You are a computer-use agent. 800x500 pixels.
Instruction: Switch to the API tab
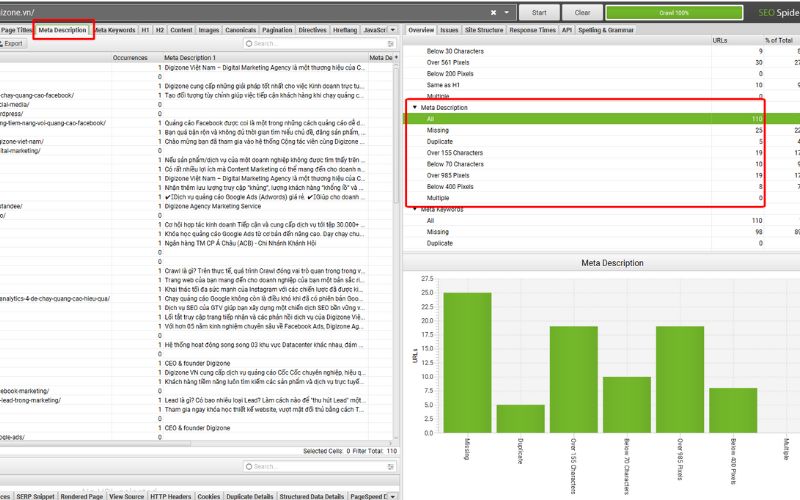[567, 30]
